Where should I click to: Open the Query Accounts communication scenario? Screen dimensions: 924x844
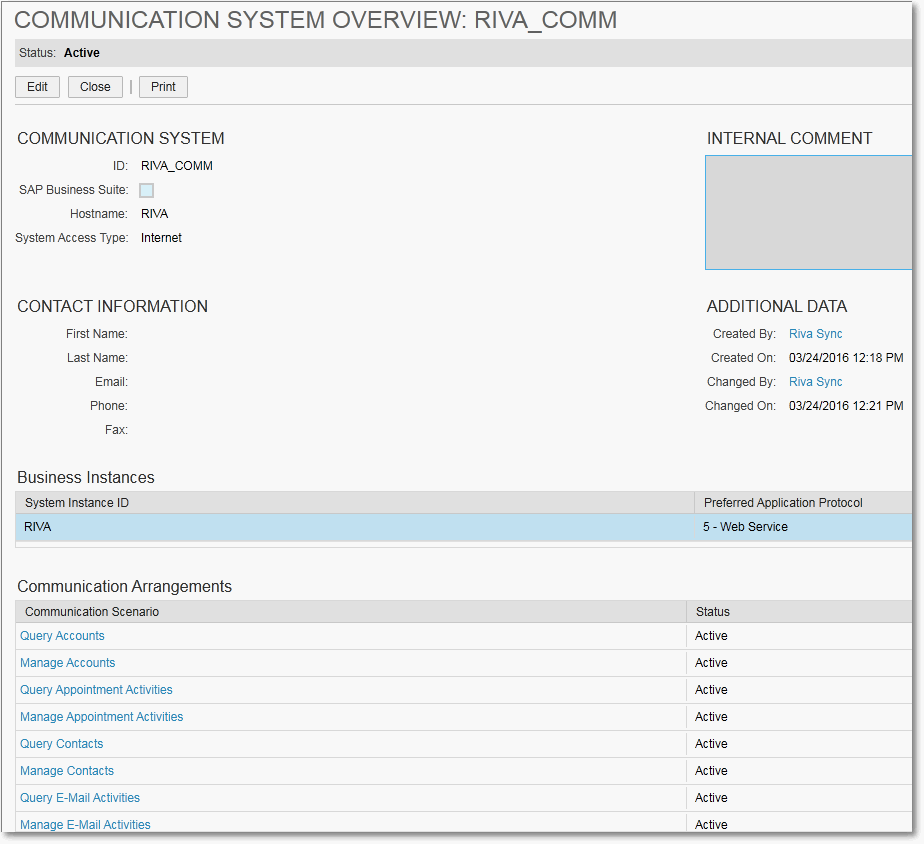pos(62,635)
